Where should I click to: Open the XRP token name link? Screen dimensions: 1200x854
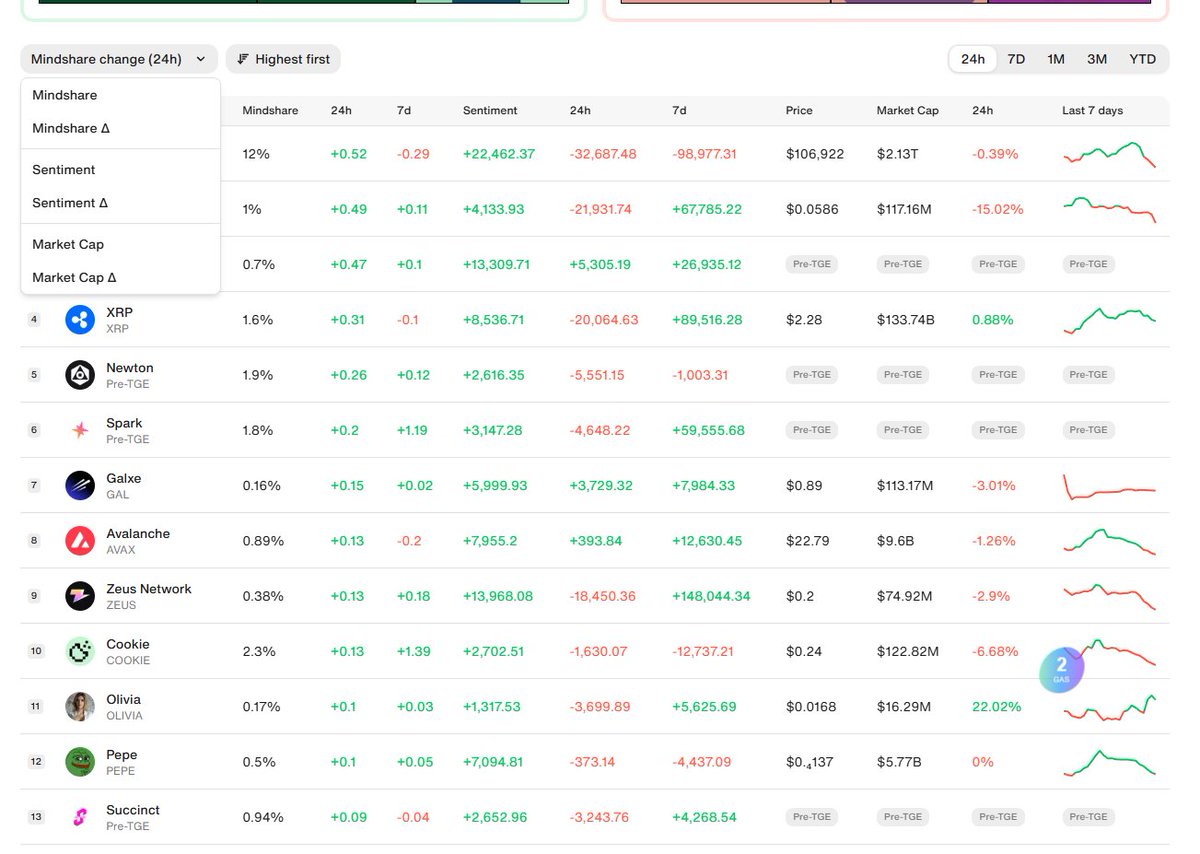coord(119,312)
